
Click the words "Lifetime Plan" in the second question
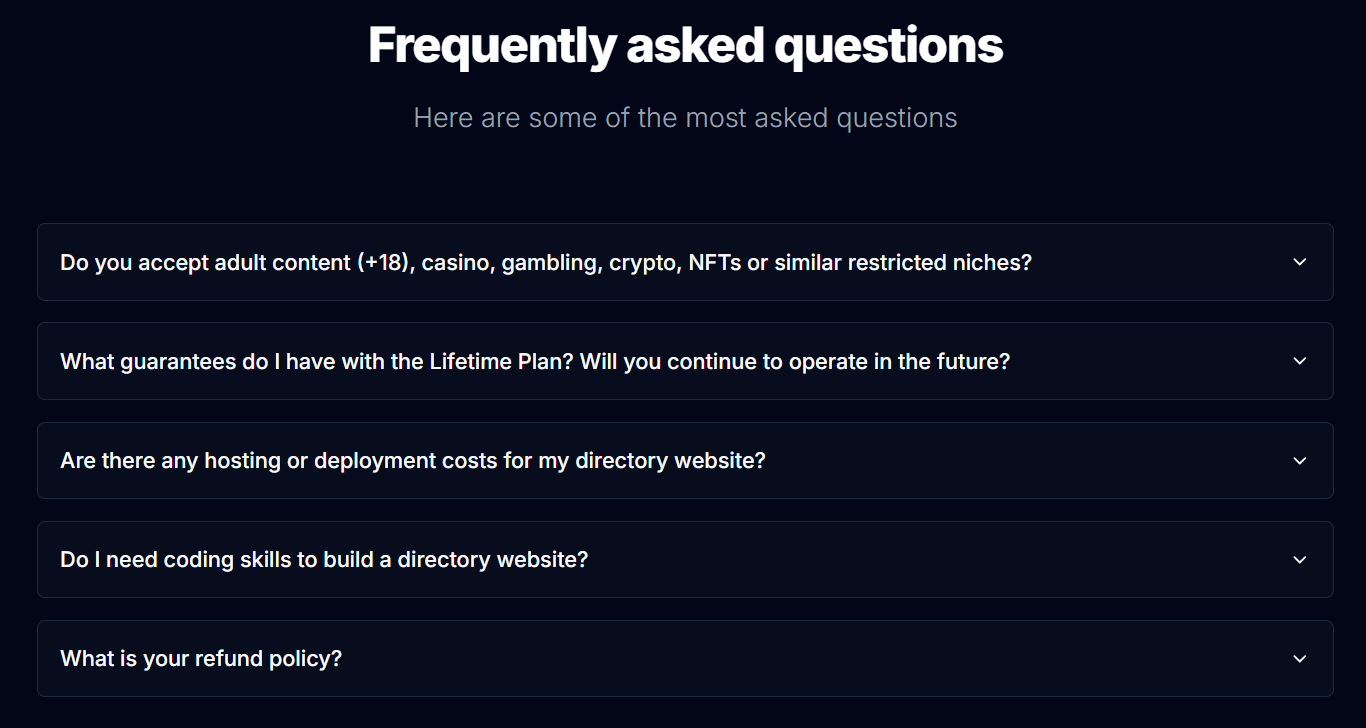click(x=486, y=362)
